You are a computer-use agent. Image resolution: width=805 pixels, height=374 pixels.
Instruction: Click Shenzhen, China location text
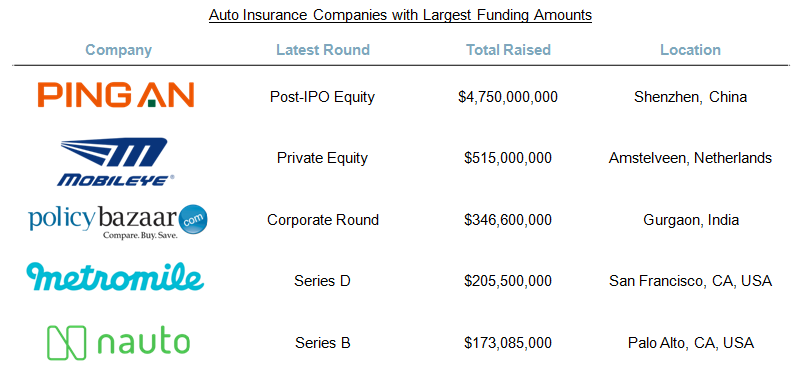tap(691, 97)
